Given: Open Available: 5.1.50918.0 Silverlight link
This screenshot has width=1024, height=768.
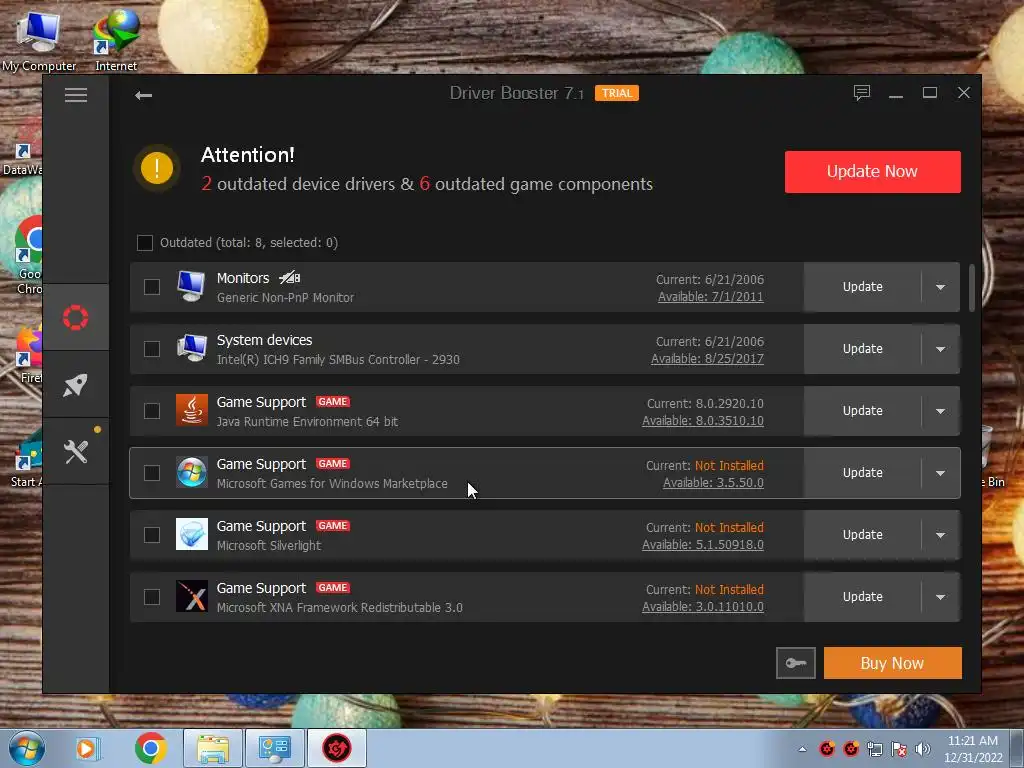Looking at the screenshot, I should pos(703,545).
